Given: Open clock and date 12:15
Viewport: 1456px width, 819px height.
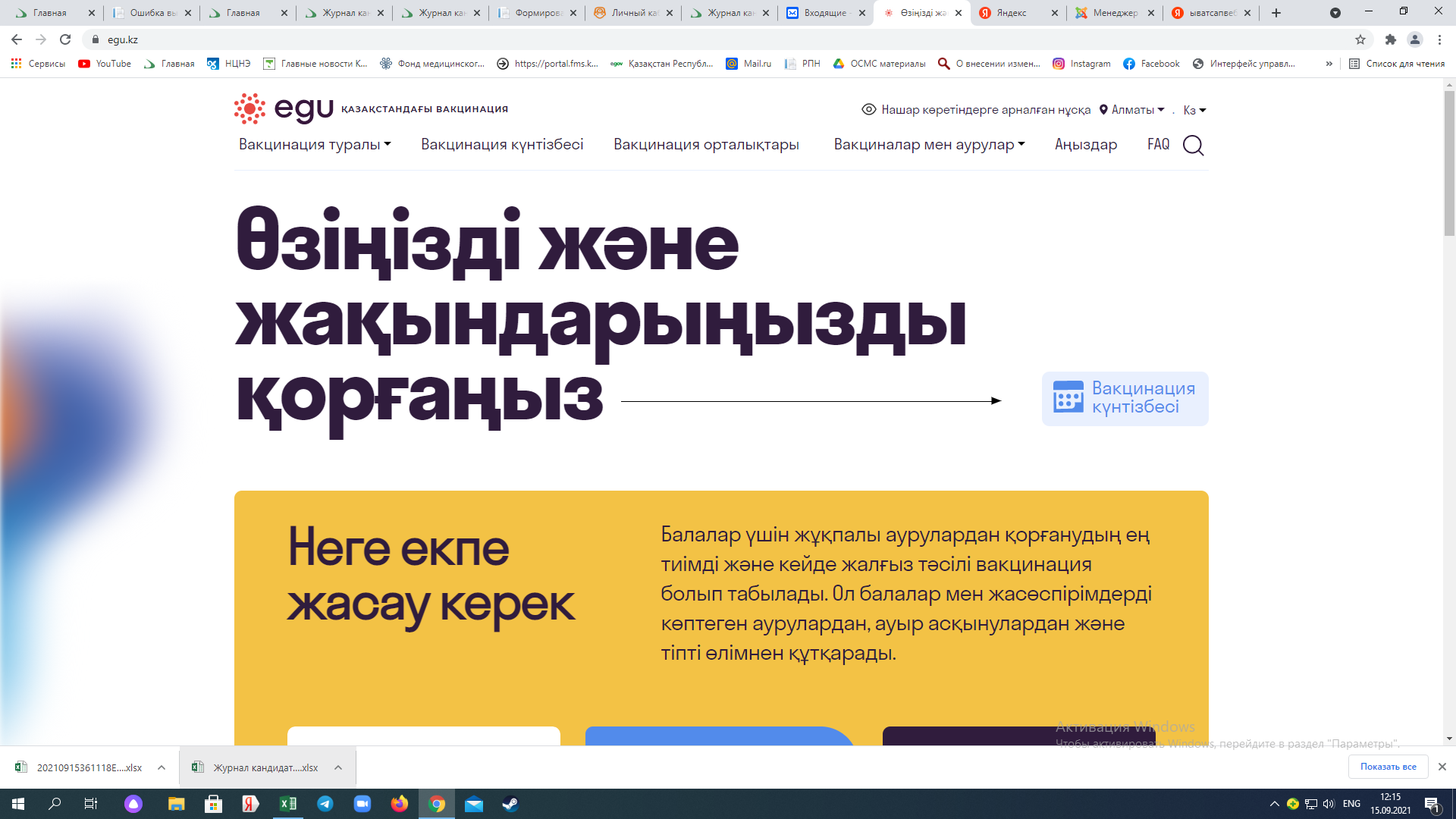Looking at the screenshot, I should [1391, 804].
